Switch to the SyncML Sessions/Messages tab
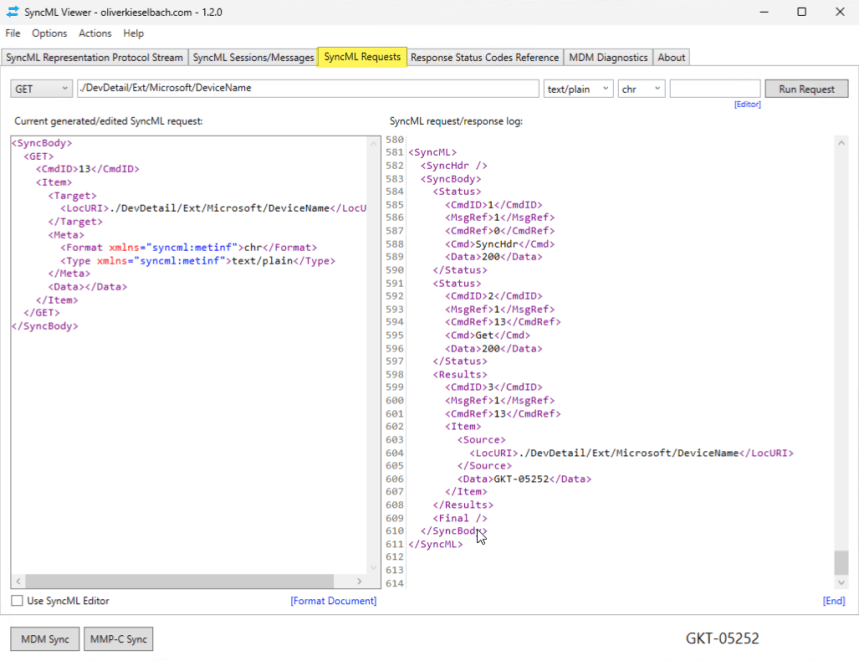The width and height of the screenshot is (859, 661). pyautogui.click(x=253, y=57)
